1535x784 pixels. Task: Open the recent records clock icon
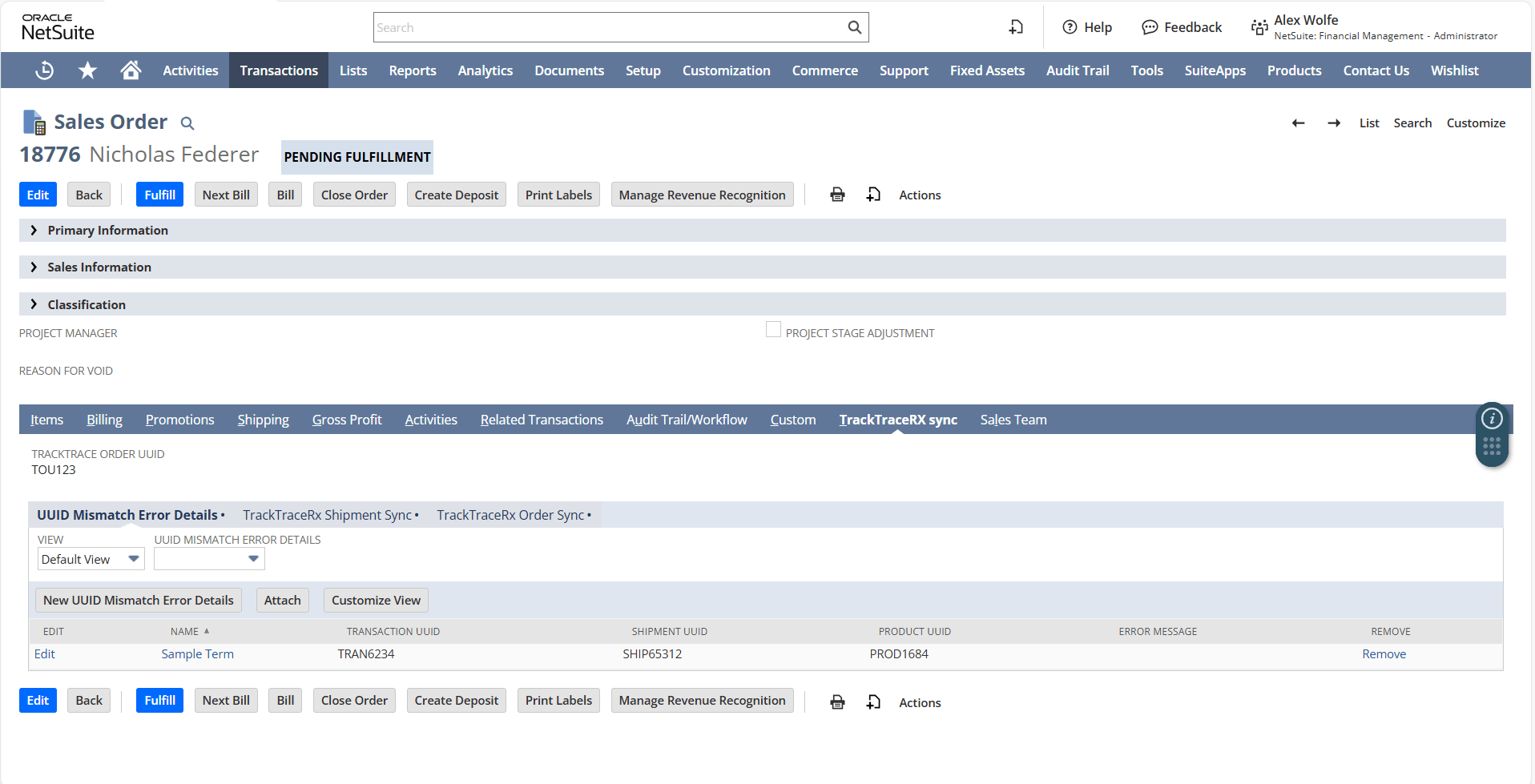click(x=44, y=70)
